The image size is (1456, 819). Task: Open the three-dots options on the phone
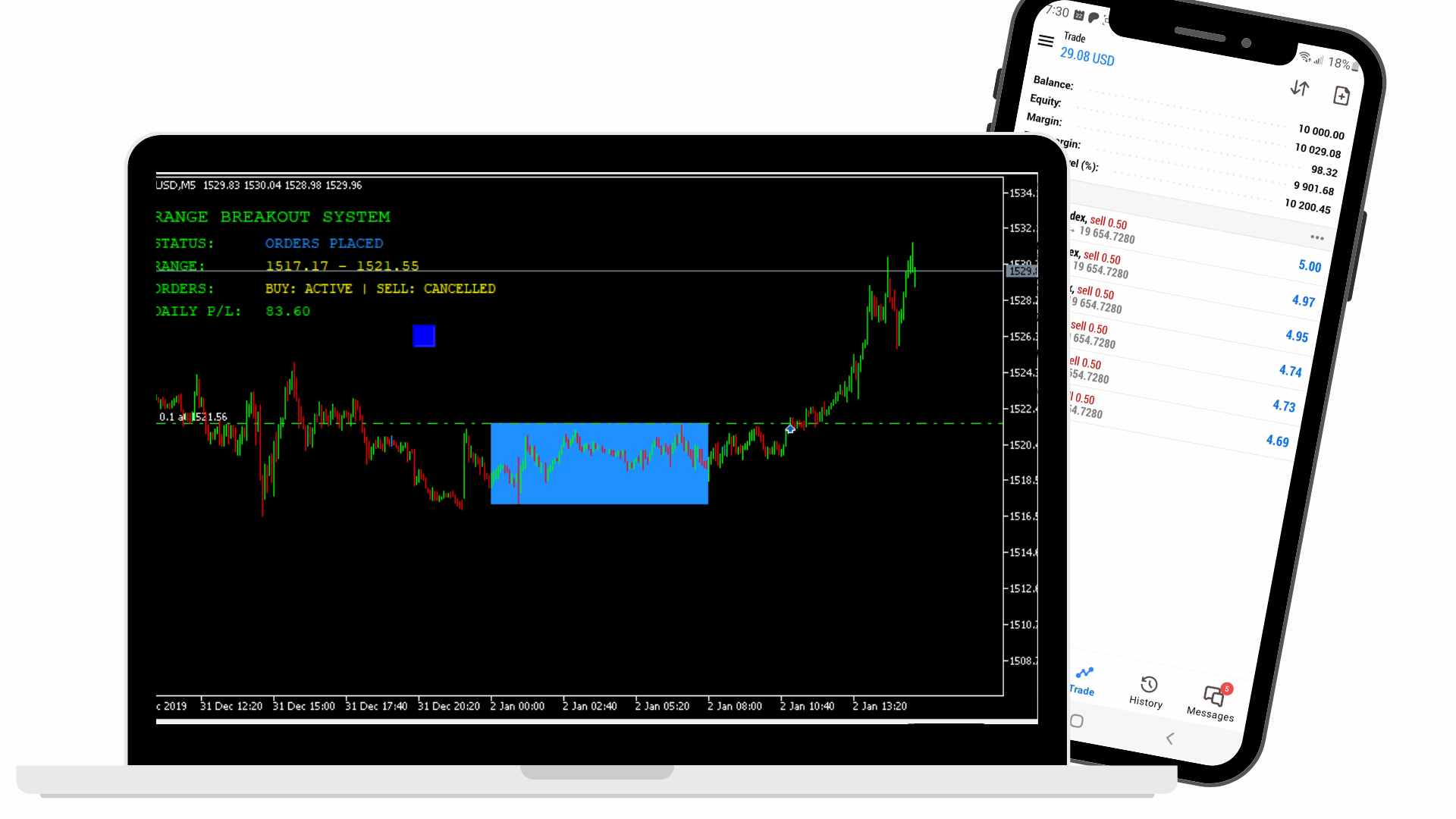[1317, 237]
